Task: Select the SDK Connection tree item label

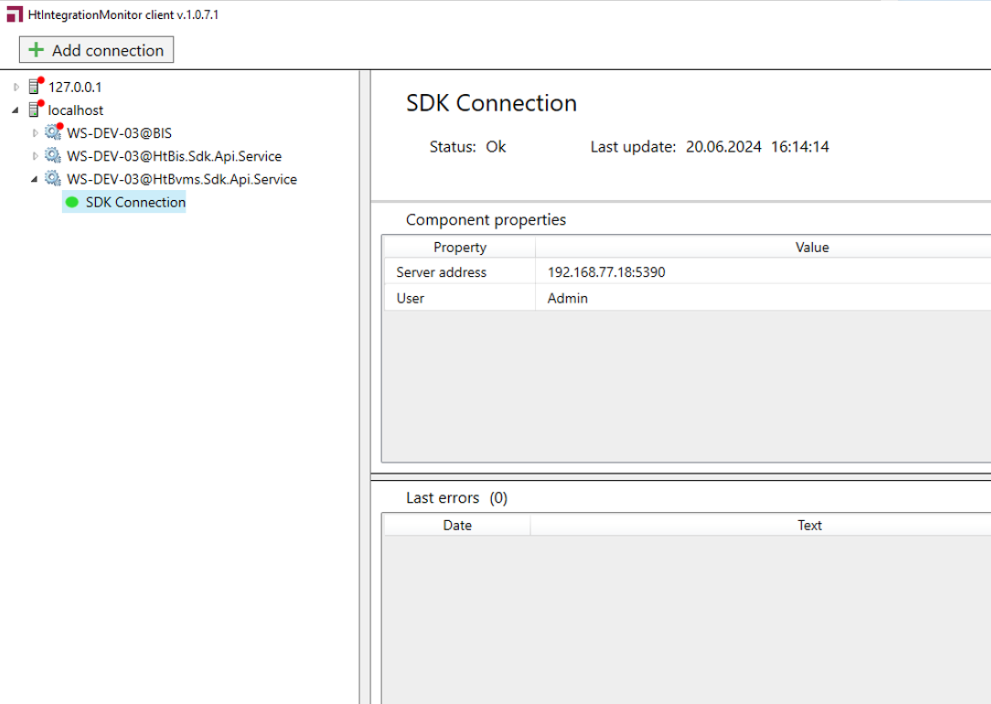Action: coord(135,202)
